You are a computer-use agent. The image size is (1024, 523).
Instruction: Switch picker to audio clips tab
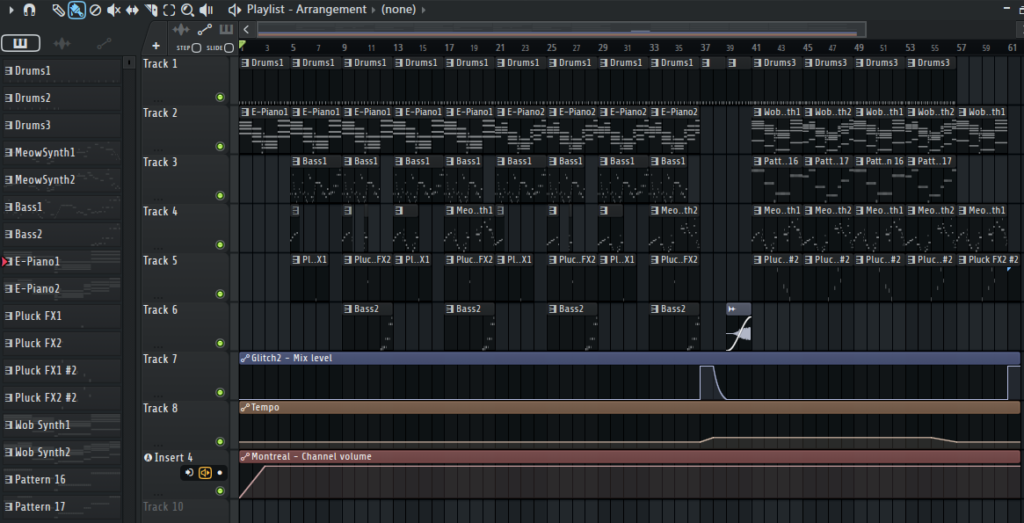click(x=62, y=44)
